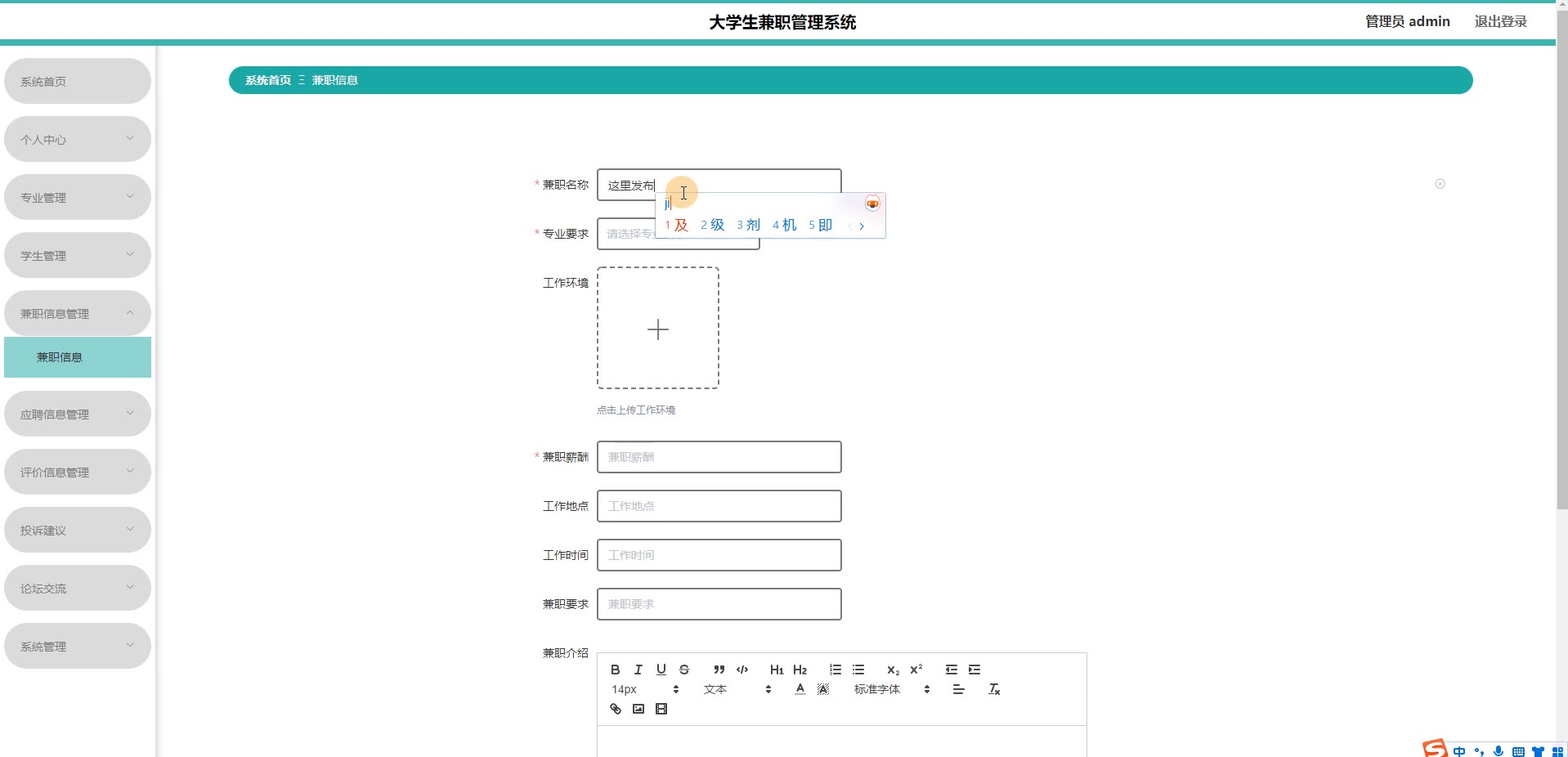Open the 兼职信息 sidebar menu item

tap(77, 357)
